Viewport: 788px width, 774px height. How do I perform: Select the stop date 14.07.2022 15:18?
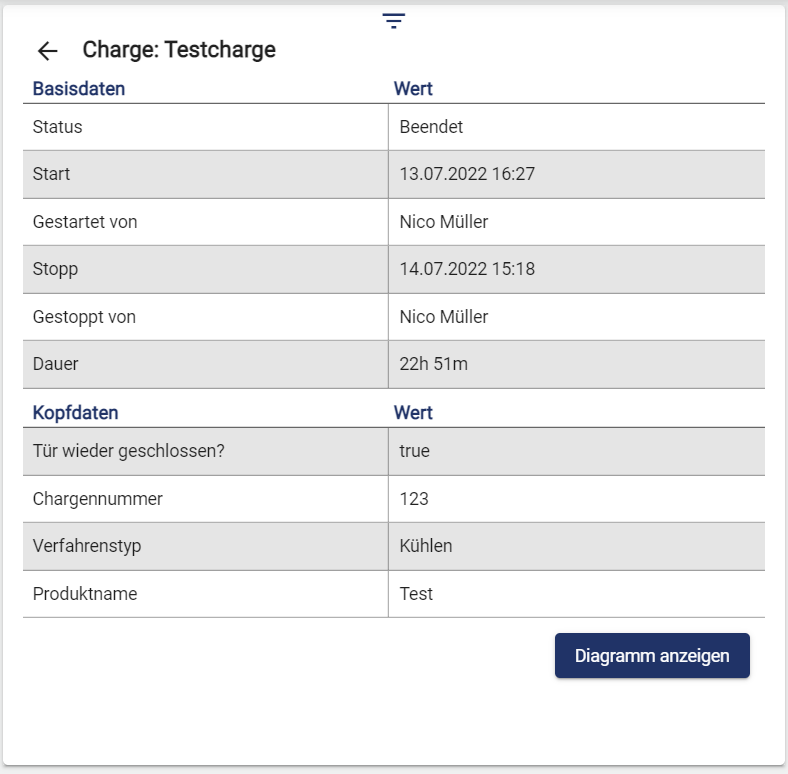click(x=467, y=269)
